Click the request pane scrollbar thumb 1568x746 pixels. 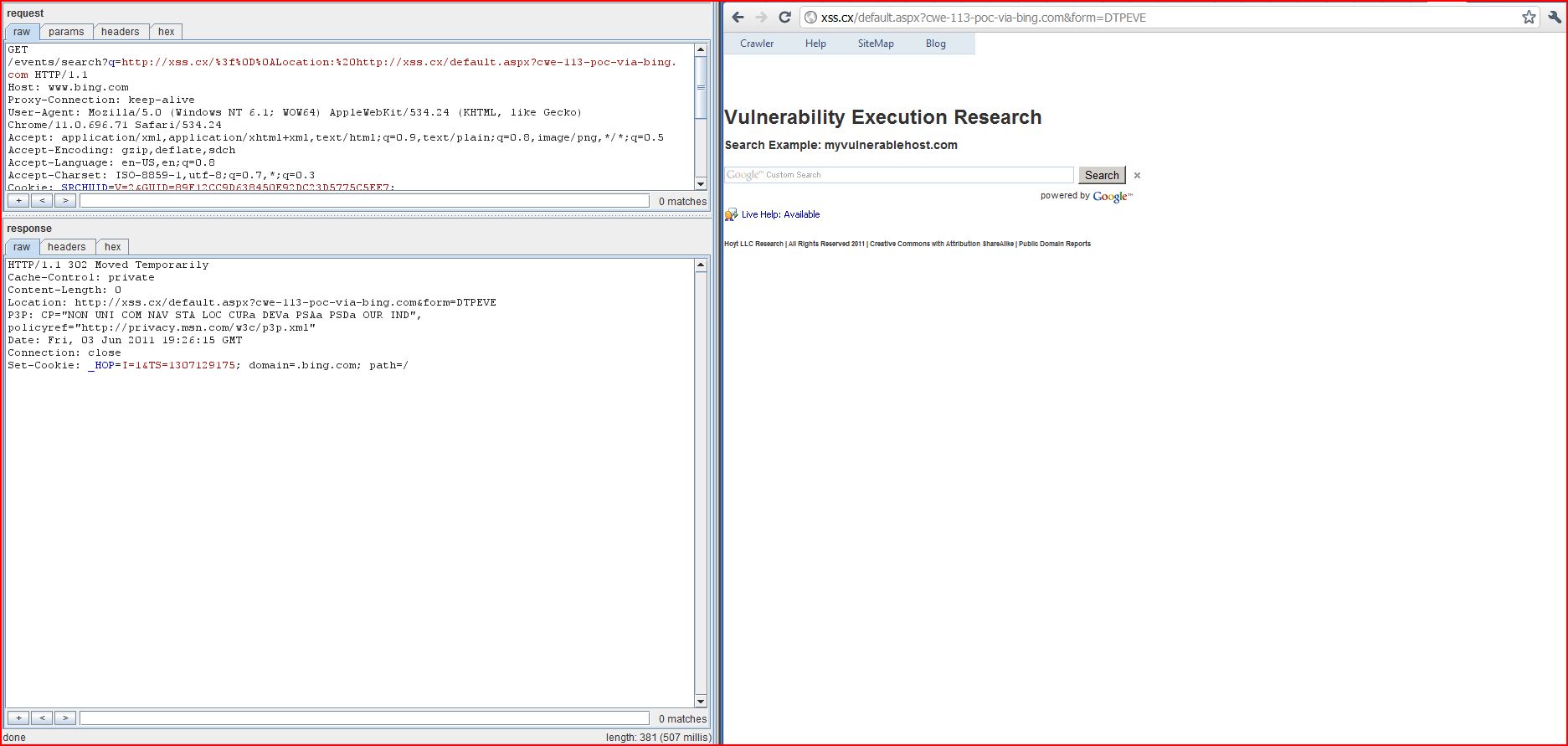[701, 87]
